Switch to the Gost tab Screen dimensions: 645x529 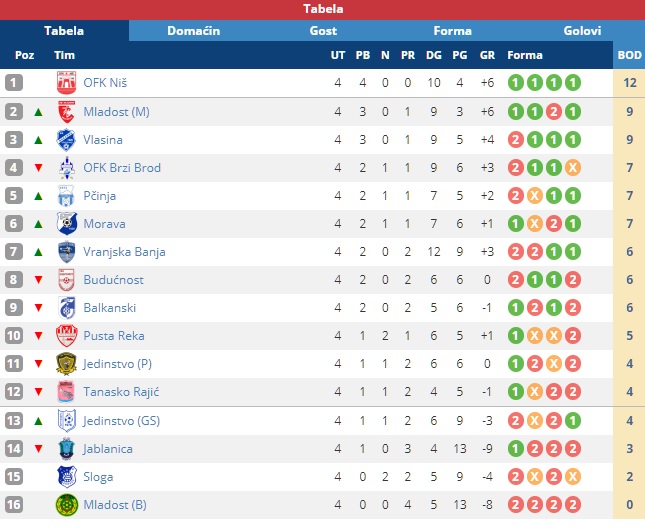coord(323,31)
